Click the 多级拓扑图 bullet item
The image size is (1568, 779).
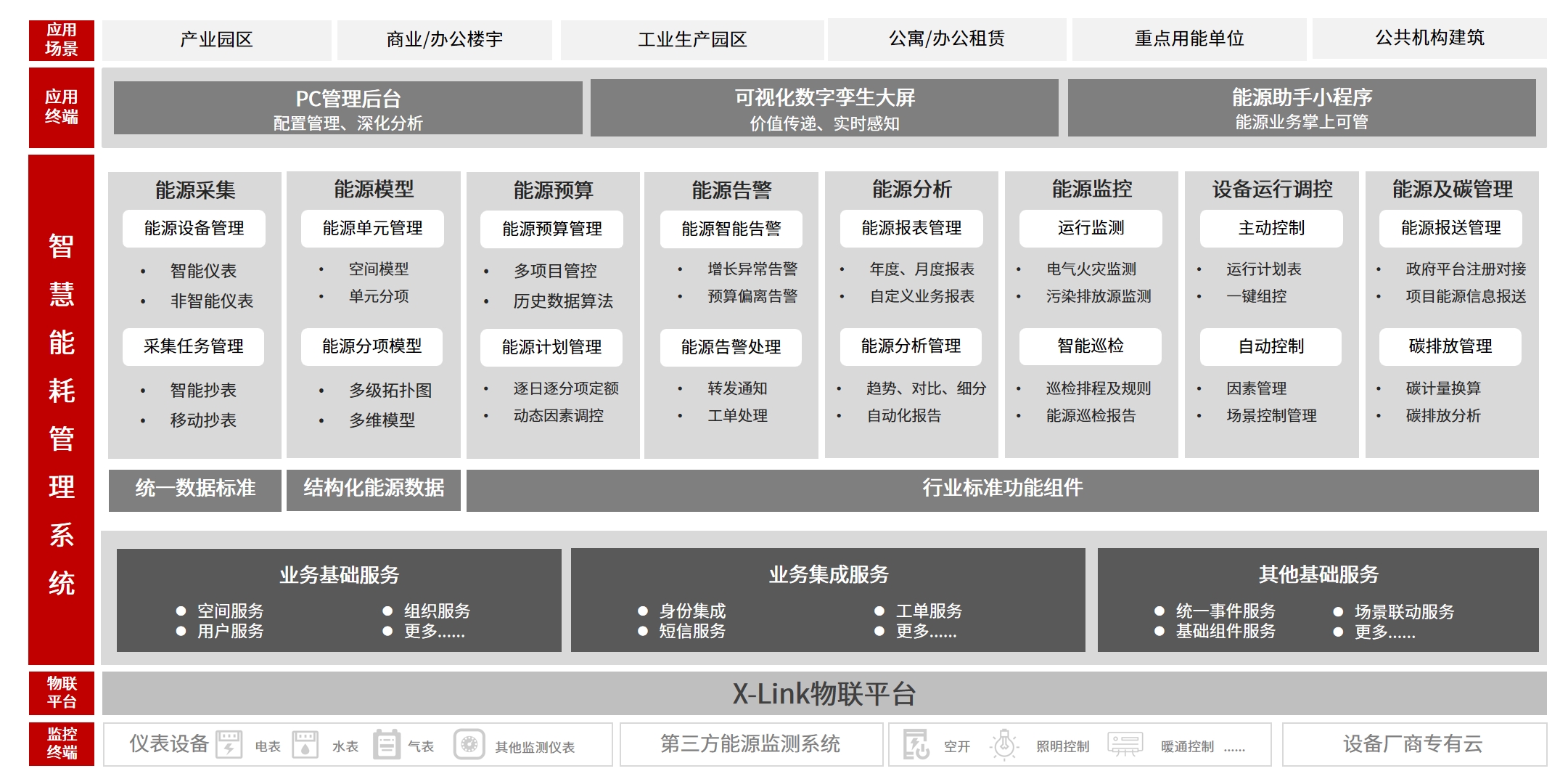390,391
